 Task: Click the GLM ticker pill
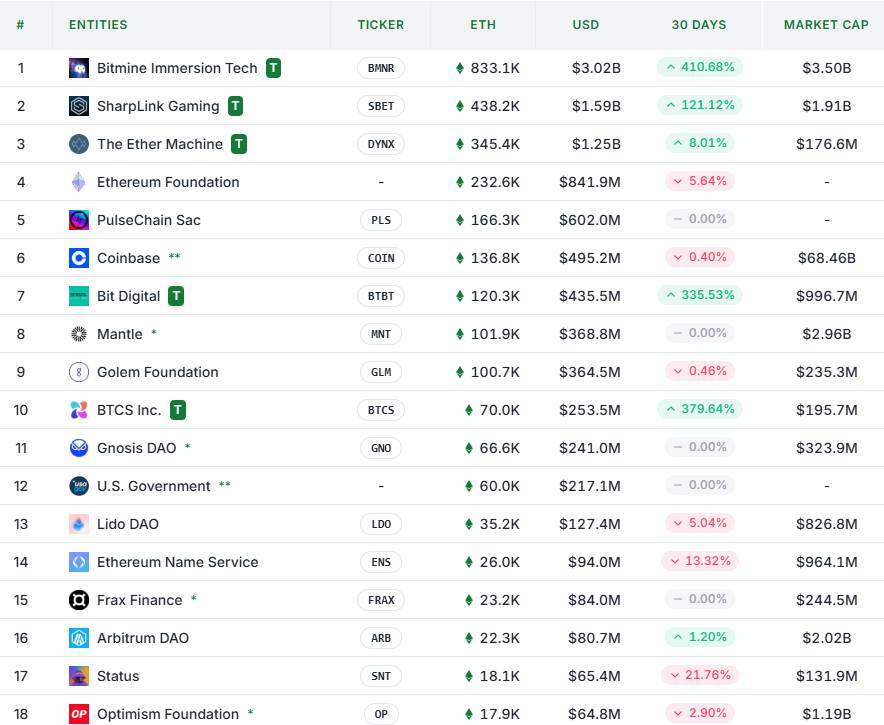click(381, 372)
